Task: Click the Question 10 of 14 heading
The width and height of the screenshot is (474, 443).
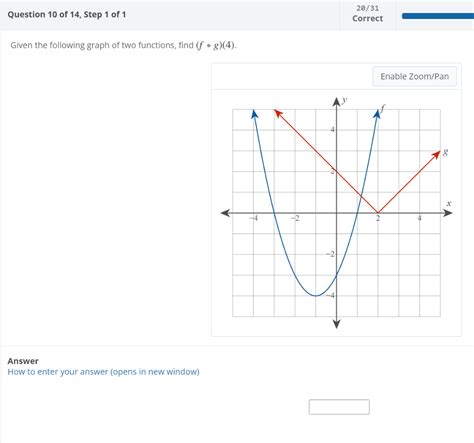Action: 67,14
